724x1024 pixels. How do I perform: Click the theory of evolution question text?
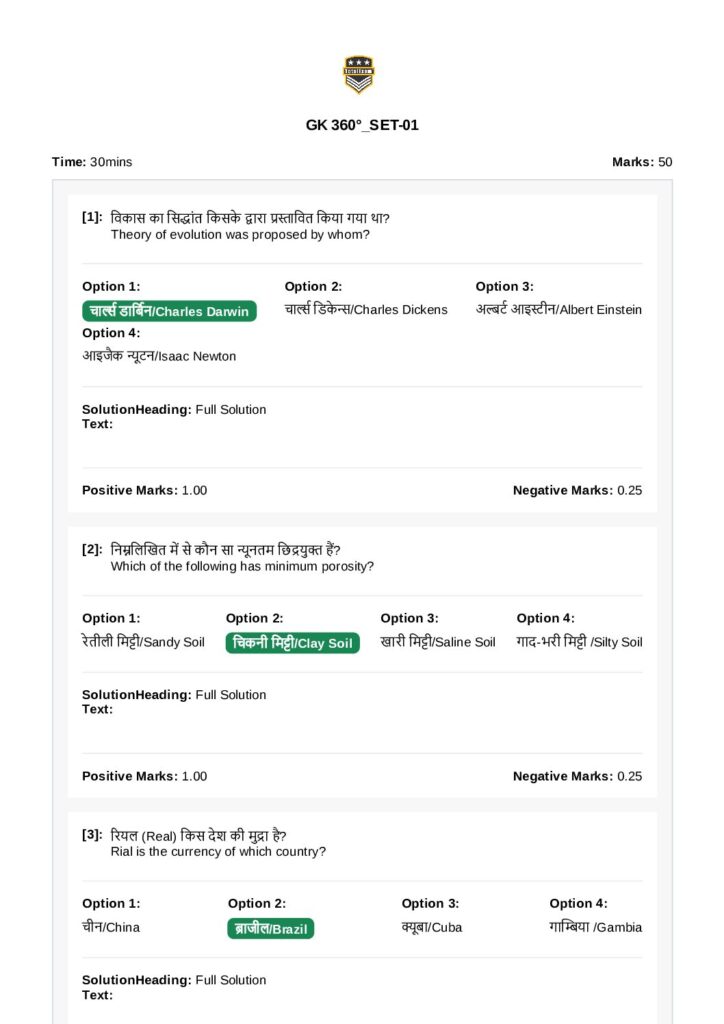pyautogui.click(x=240, y=235)
